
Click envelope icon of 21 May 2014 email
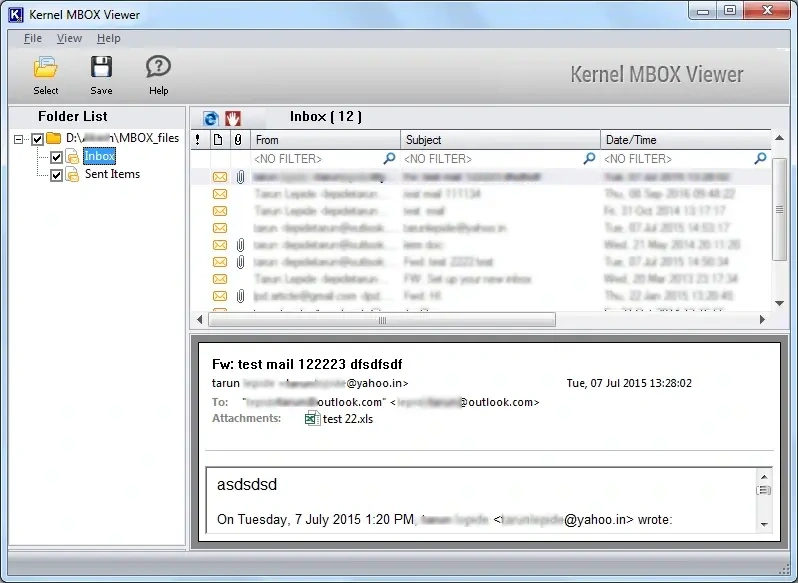(x=220, y=245)
